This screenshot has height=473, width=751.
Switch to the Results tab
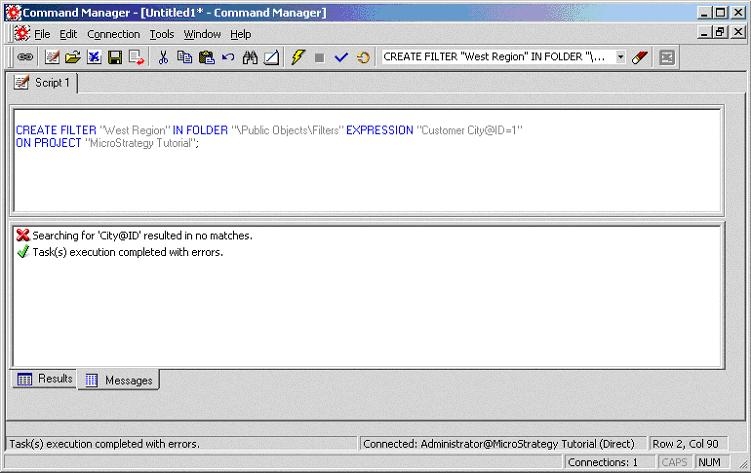[x=45, y=379]
